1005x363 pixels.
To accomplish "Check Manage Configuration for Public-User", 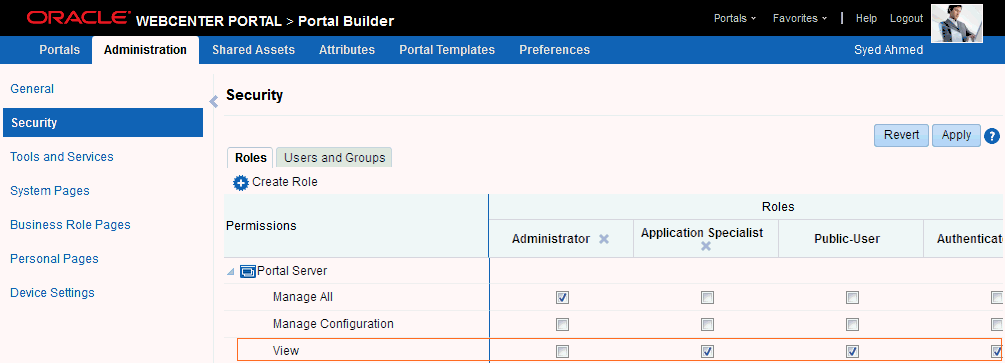I will 852,325.
